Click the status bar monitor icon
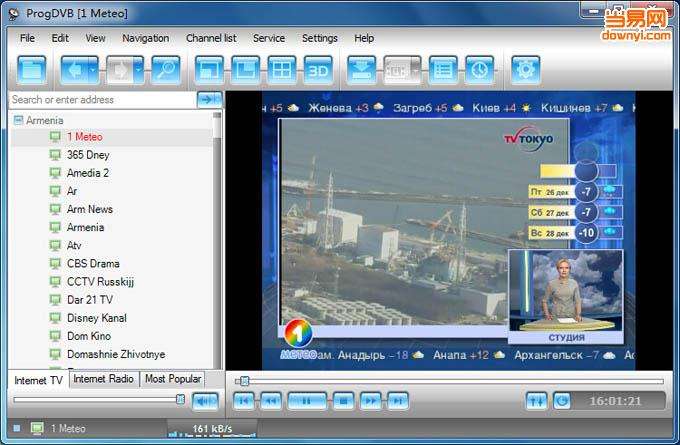This screenshot has width=680, height=445. [x=37, y=429]
